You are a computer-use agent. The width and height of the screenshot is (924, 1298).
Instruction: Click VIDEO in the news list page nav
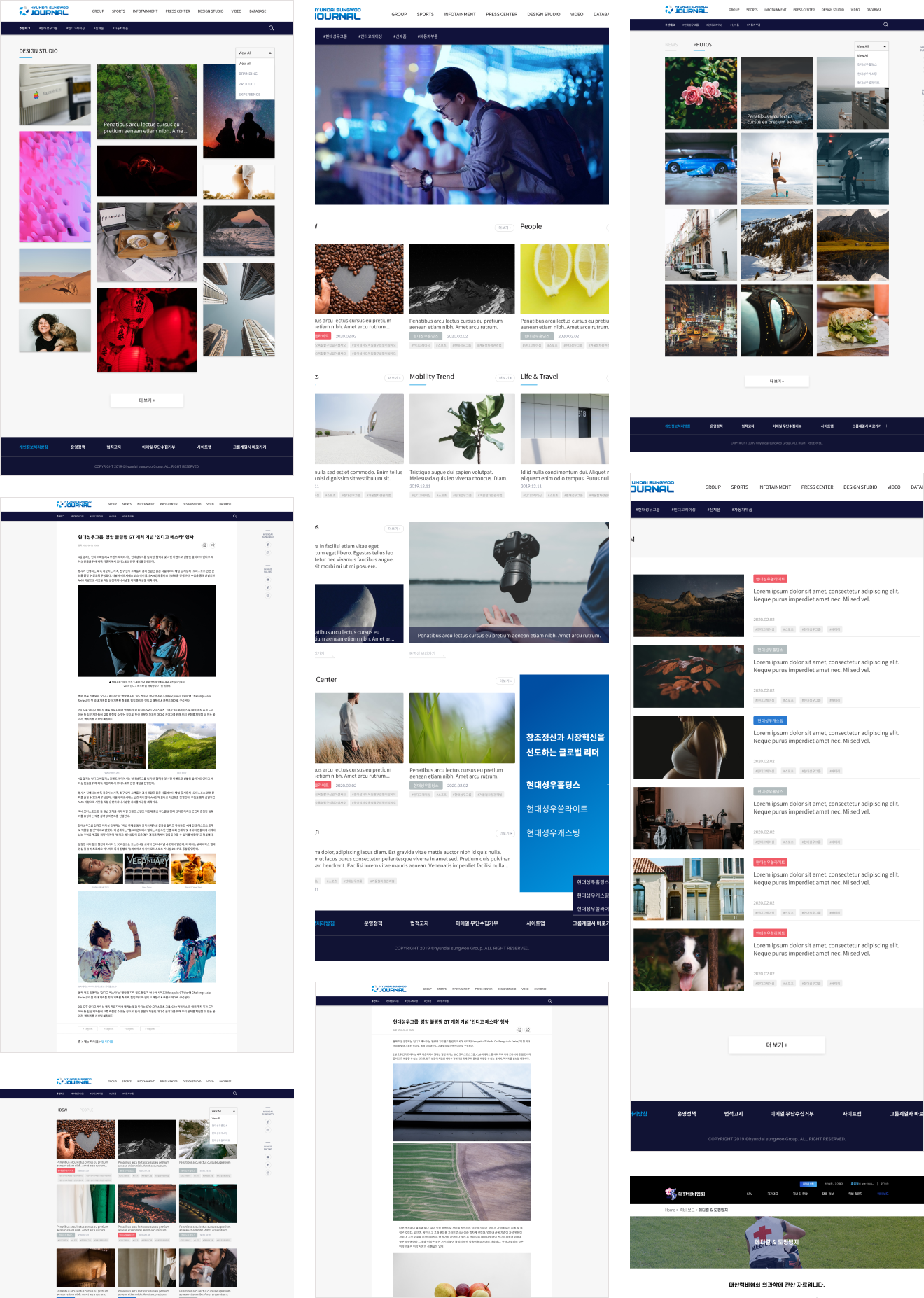[x=894, y=487]
